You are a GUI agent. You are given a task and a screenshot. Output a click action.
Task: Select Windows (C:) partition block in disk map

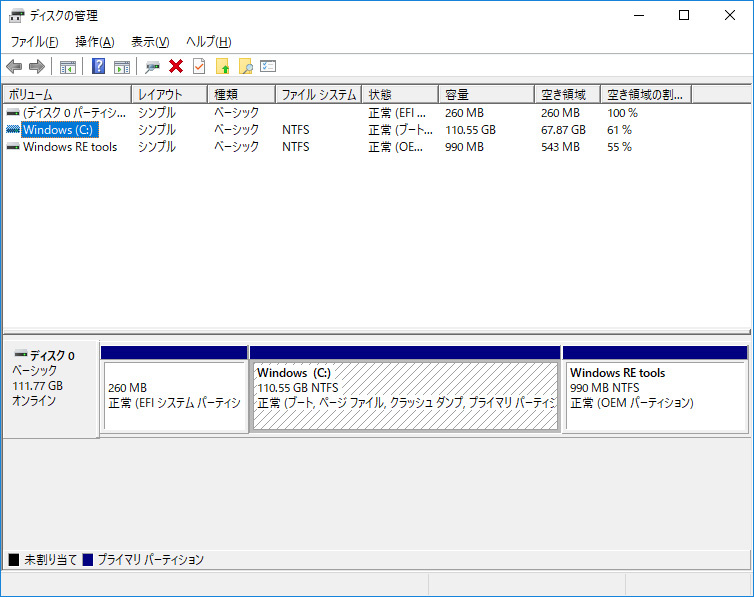click(405, 396)
